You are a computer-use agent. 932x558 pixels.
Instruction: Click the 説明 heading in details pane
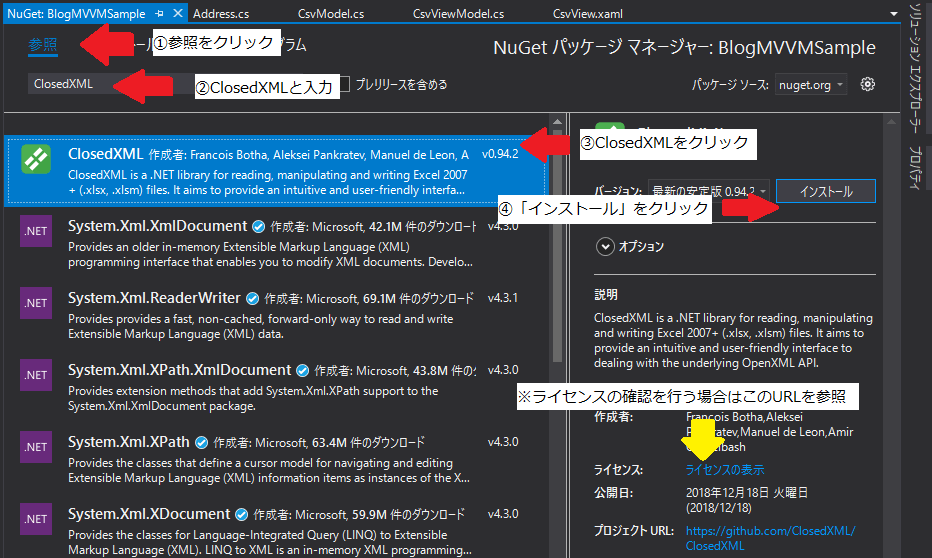[x=606, y=295]
